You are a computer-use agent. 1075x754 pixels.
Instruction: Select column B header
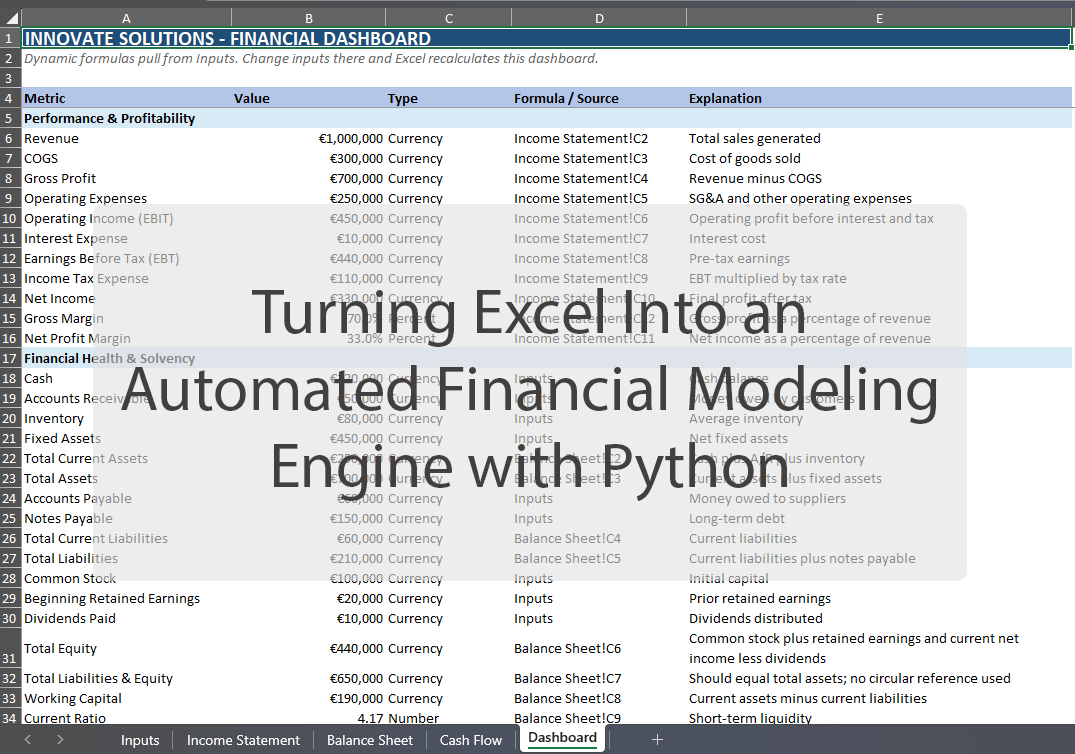309,18
